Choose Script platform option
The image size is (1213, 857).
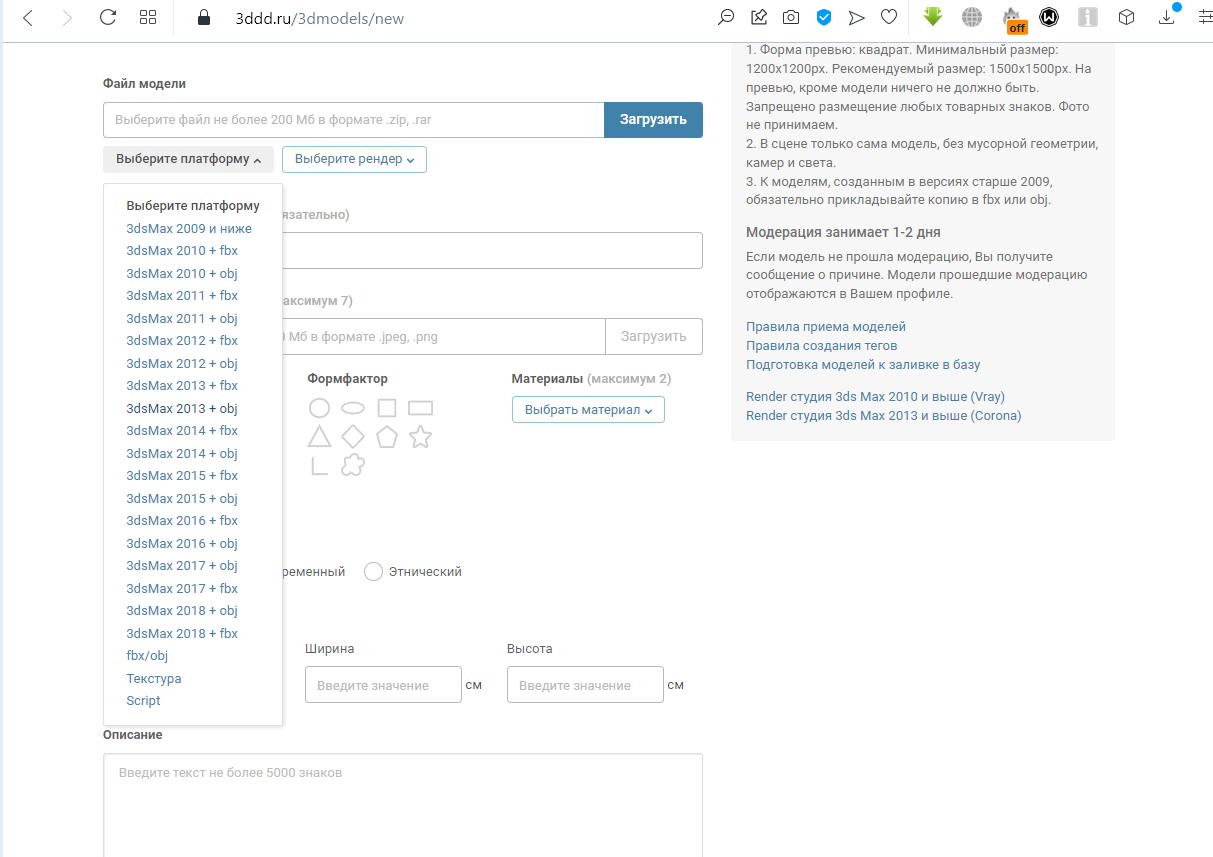(x=143, y=701)
